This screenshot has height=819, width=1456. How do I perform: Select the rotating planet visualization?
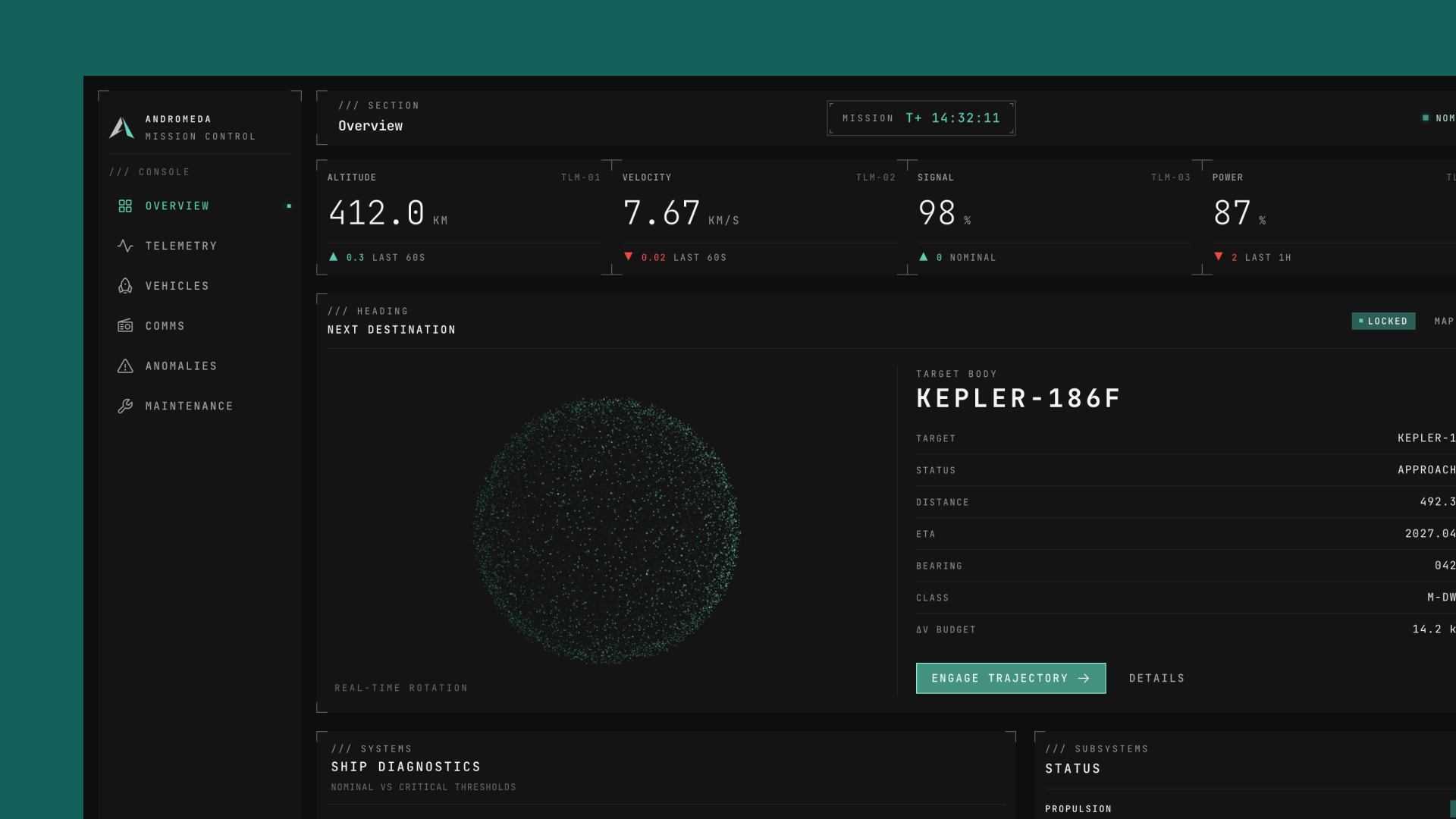pyautogui.click(x=607, y=531)
